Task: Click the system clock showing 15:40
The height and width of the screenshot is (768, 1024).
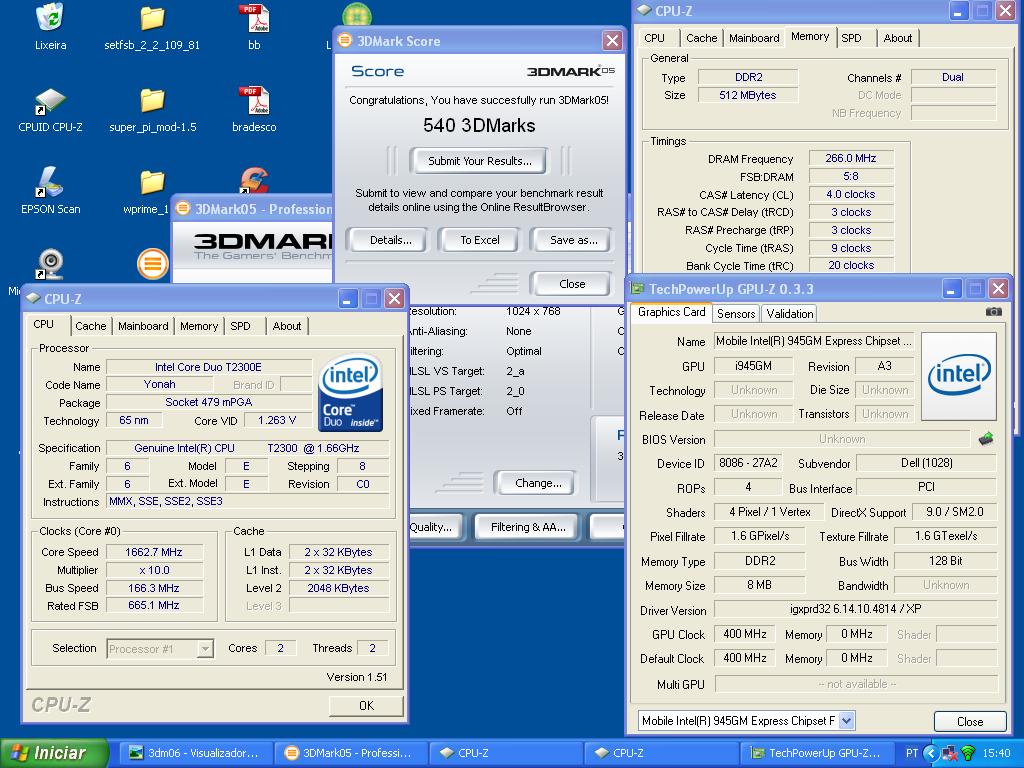Action: [x=996, y=753]
